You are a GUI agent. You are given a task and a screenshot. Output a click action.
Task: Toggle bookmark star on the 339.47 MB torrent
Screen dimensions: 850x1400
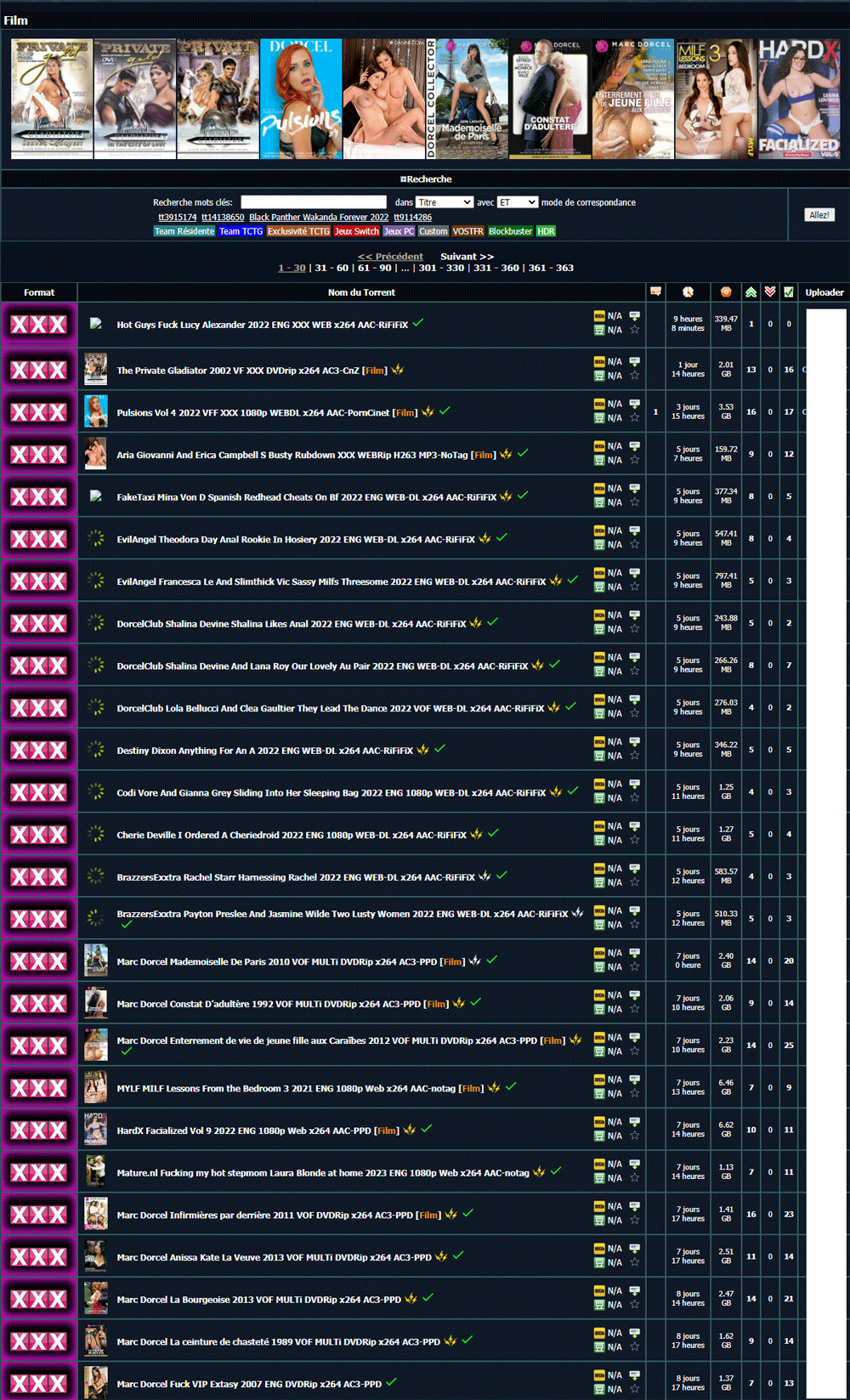(x=634, y=330)
